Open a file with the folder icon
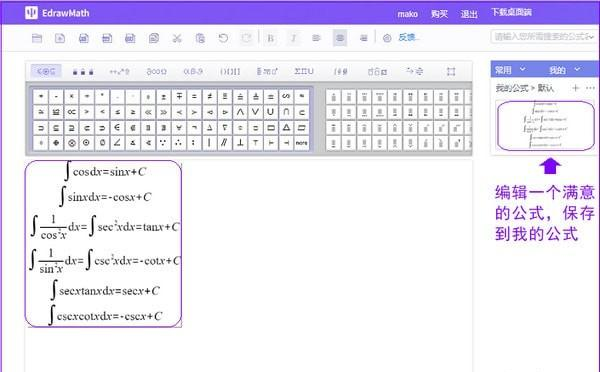The image size is (600, 372). 37,38
